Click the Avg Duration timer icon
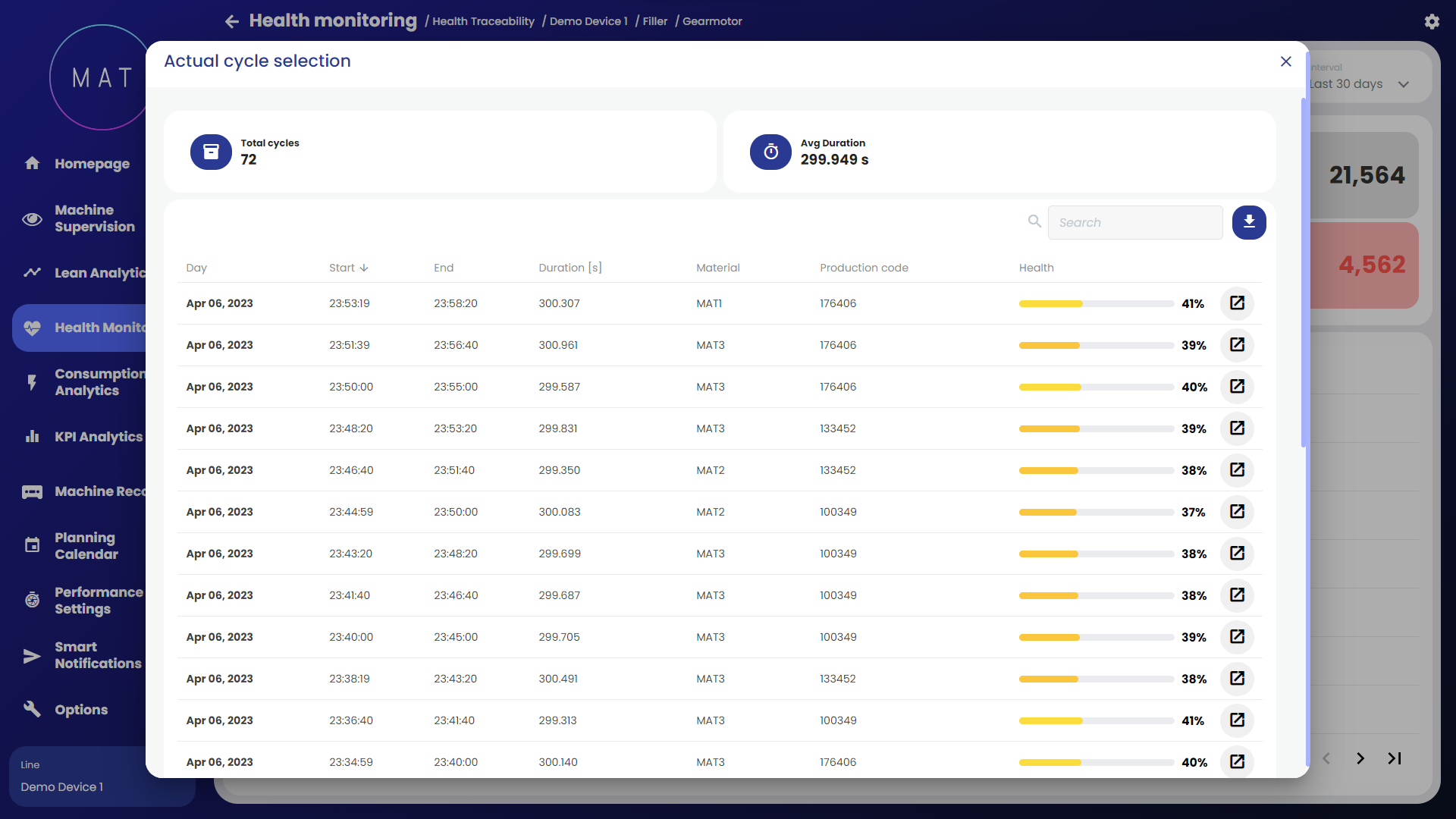This screenshot has width=1456, height=819. [x=770, y=152]
